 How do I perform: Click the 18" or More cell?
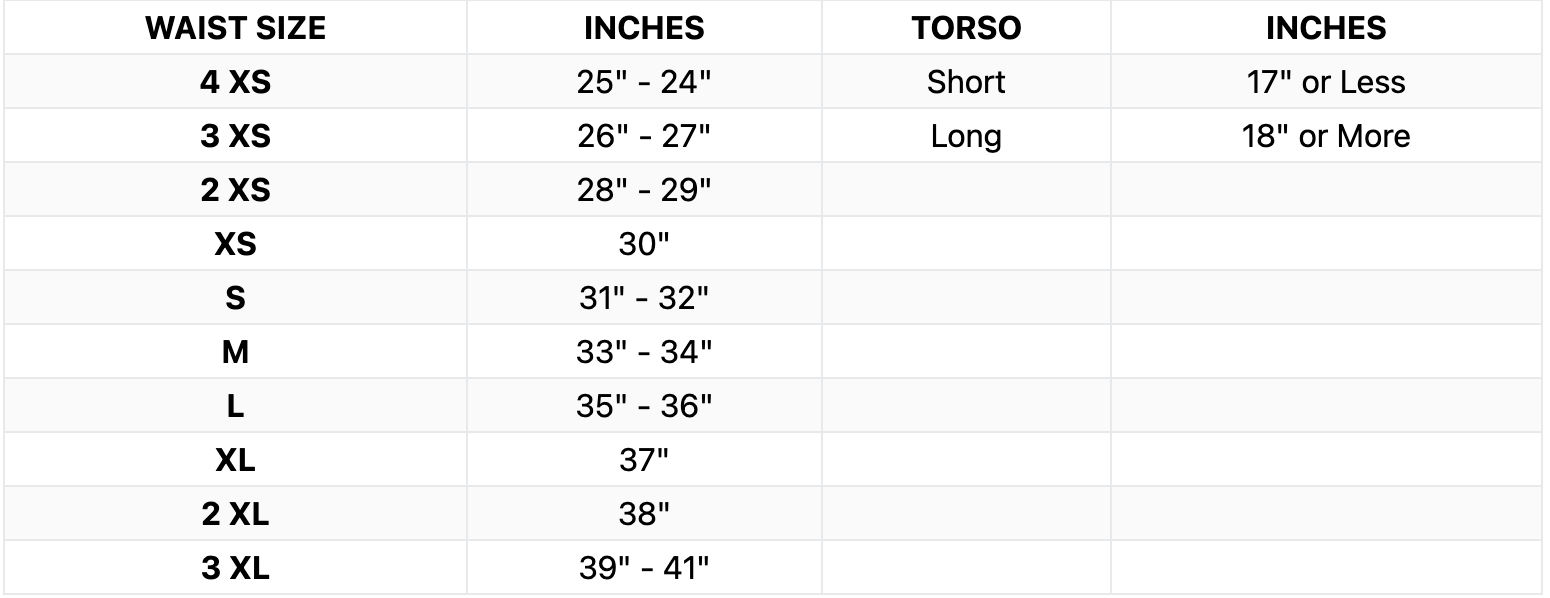pyautogui.click(x=1325, y=136)
